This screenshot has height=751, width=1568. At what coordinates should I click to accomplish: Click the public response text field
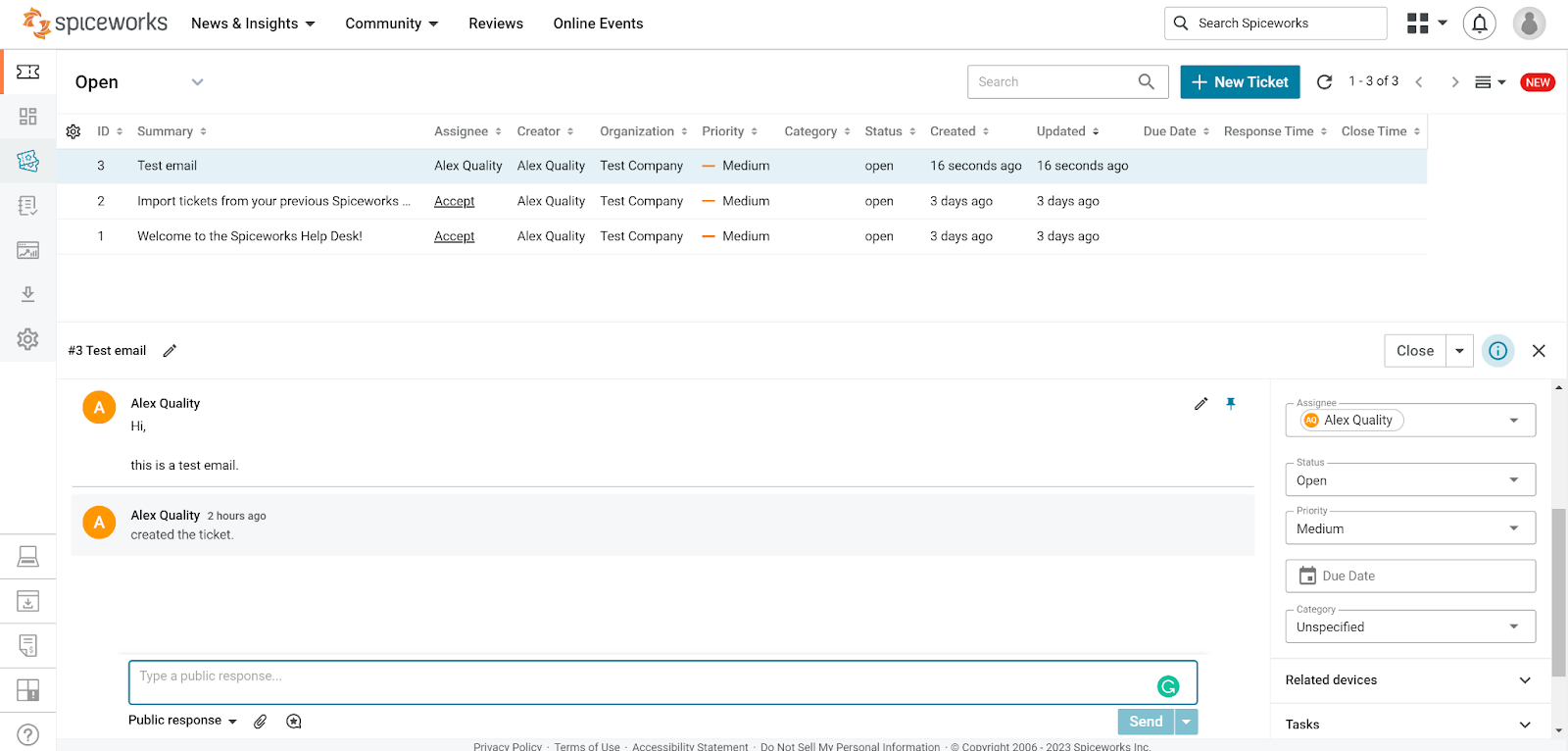(x=642, y=682)
